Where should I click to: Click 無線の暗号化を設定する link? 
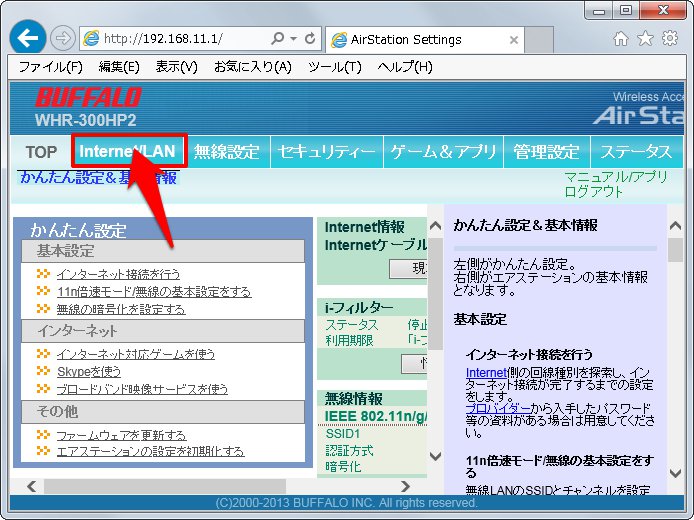pos(121,309)
